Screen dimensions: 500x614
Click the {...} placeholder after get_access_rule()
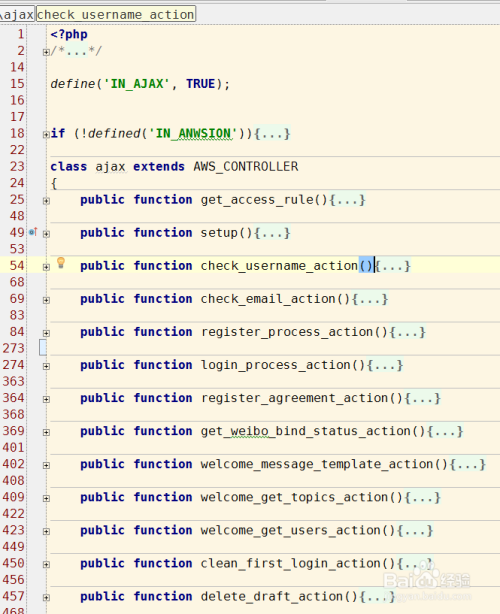(x=347, y=200)
